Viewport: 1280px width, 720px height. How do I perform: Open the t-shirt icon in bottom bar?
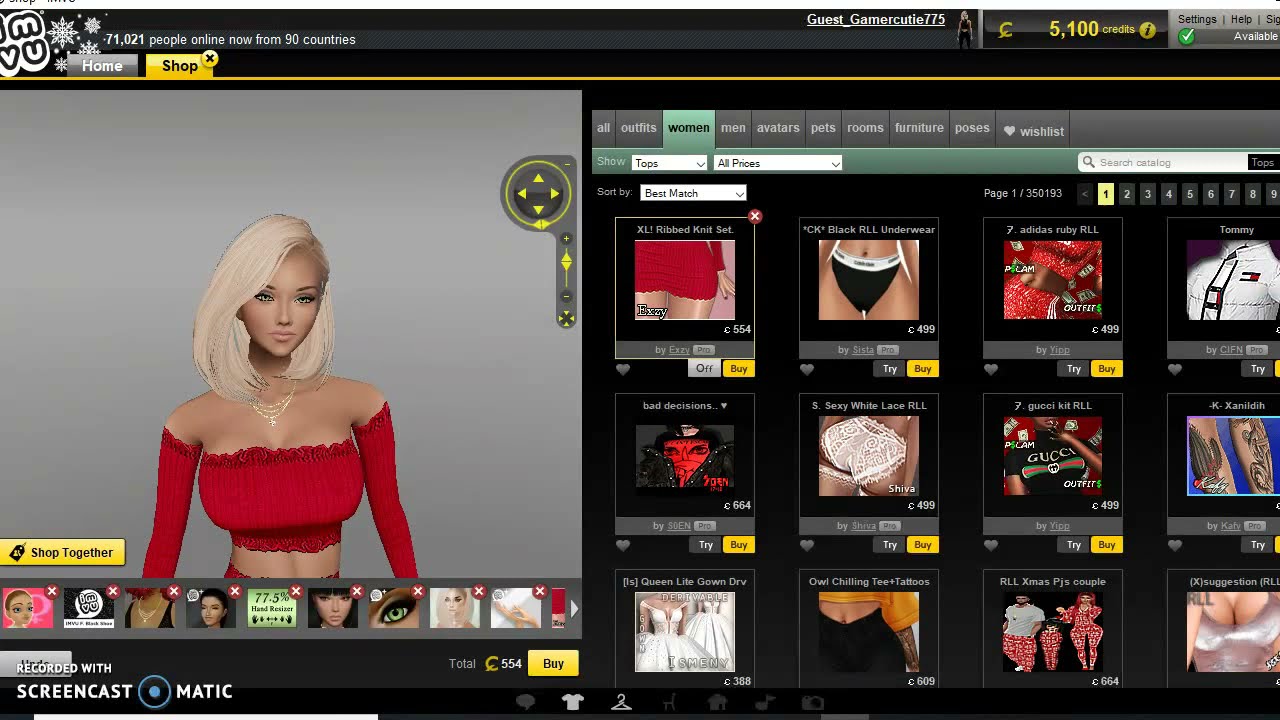point(572,703)
